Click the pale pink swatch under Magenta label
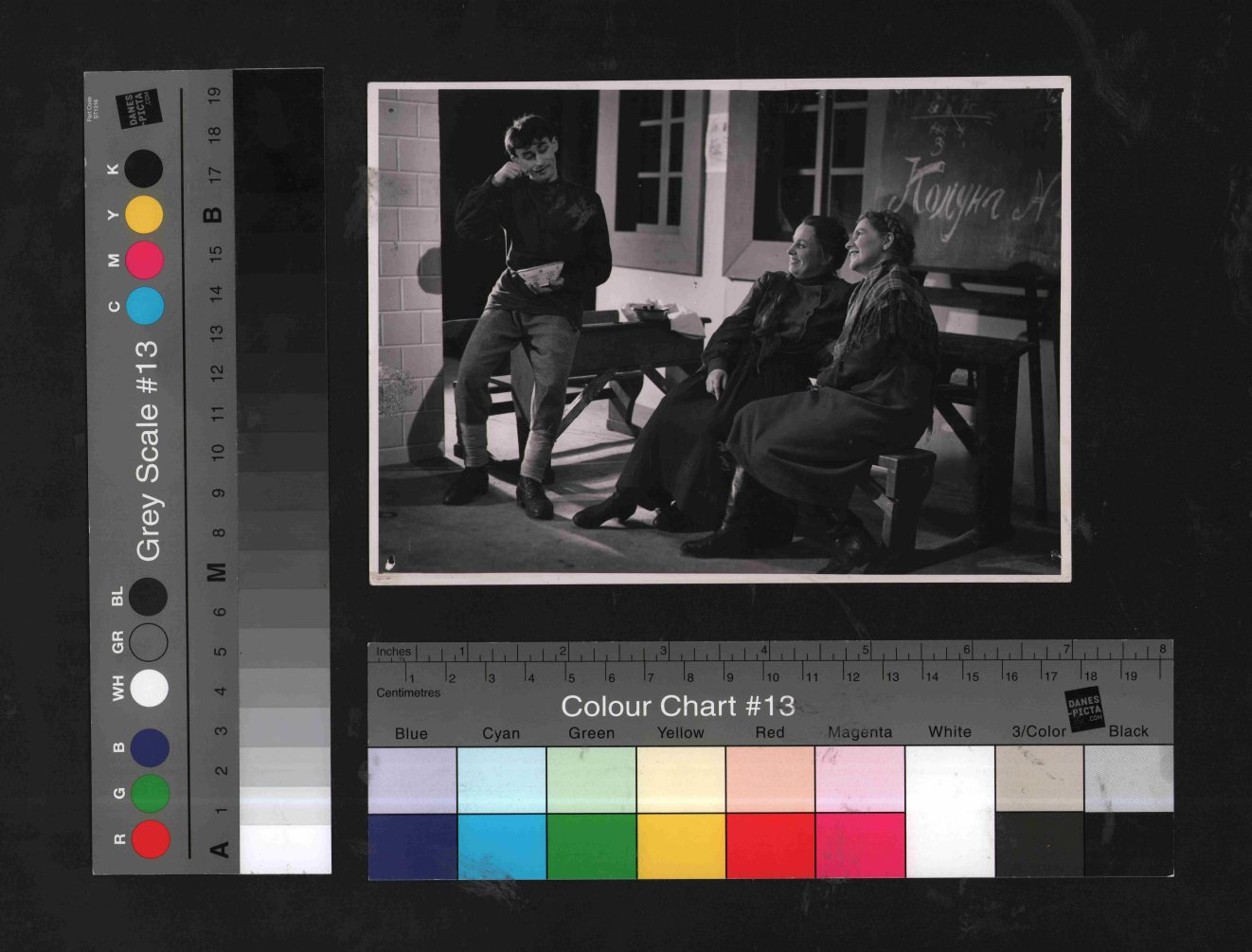Screen dimensions: 1252x952 (x=860, y=779)
